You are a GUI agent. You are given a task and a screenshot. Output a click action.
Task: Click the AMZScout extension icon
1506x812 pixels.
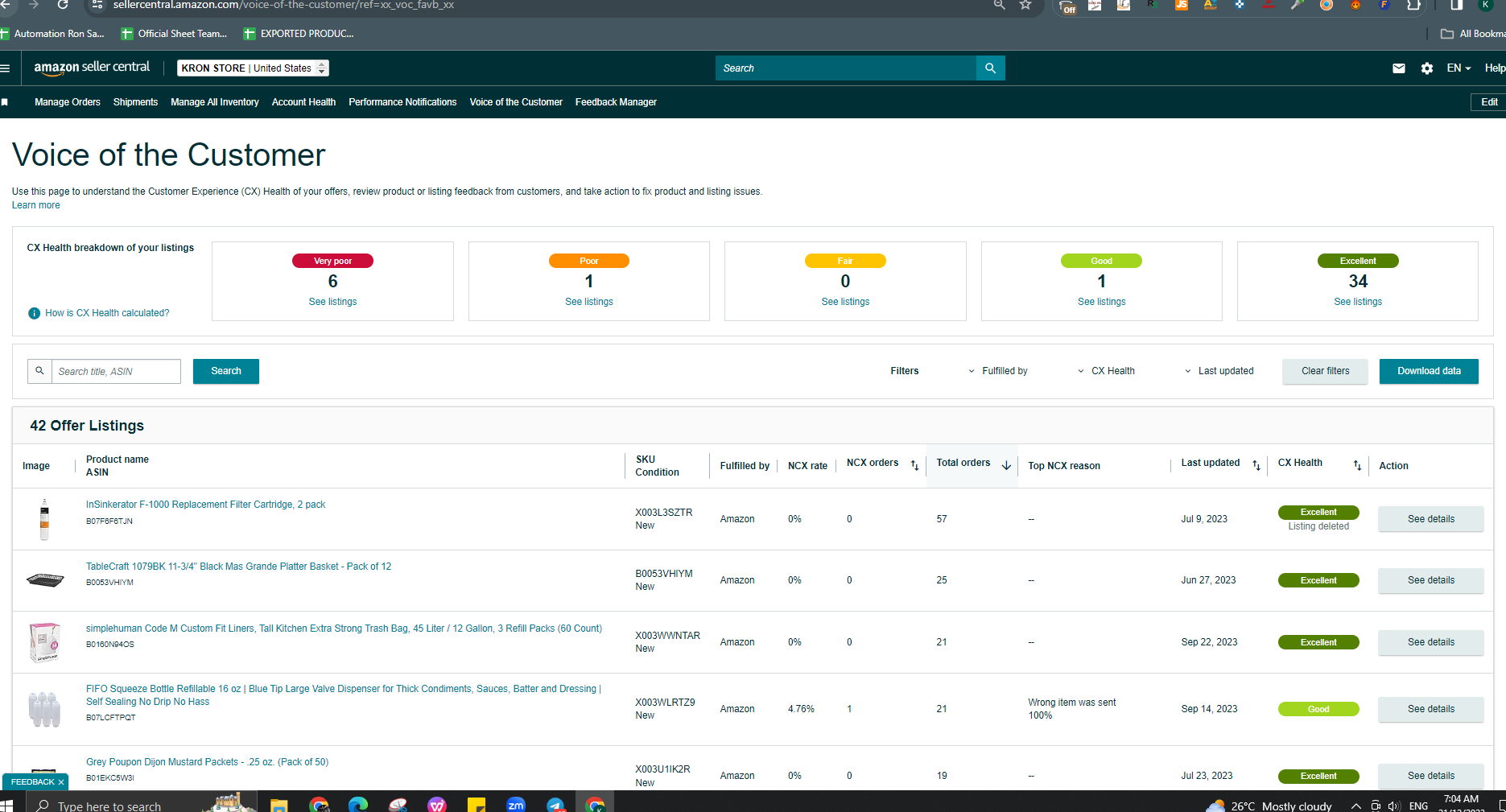tap(1211, 5)
